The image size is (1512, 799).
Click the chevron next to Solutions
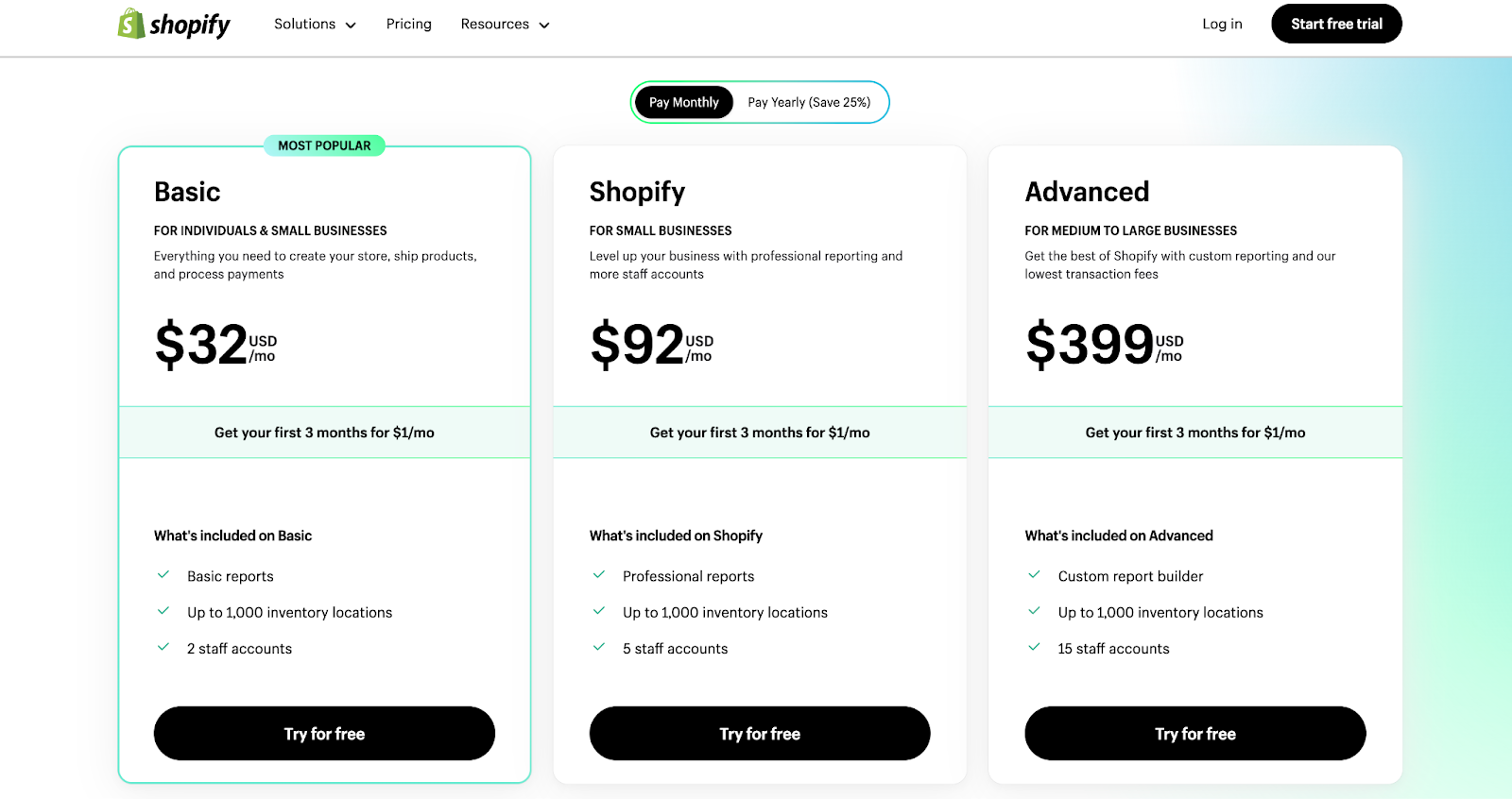tap(351, 25)
